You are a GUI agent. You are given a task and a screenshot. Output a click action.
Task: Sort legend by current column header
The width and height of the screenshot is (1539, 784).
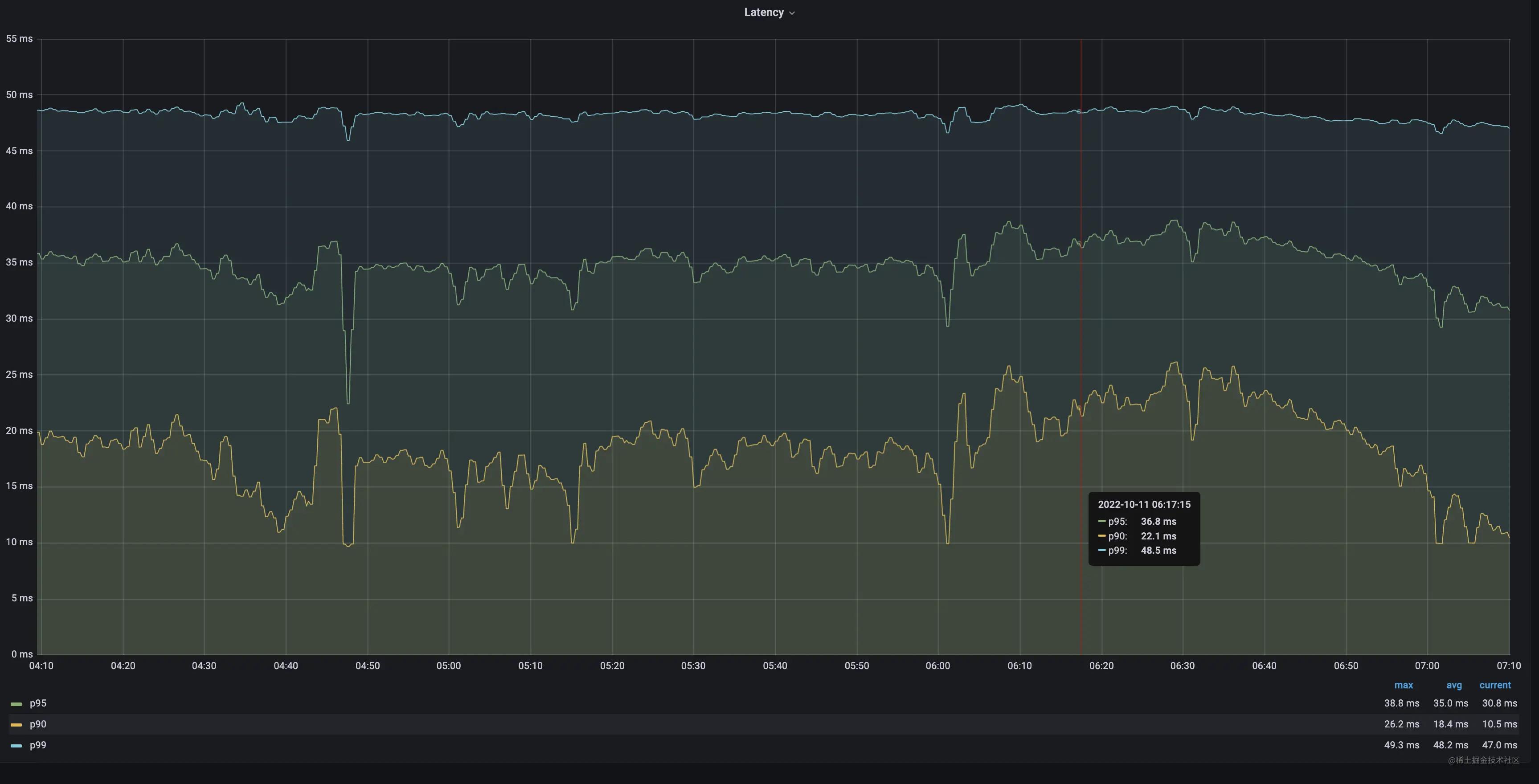click(x=1495, y=686)
